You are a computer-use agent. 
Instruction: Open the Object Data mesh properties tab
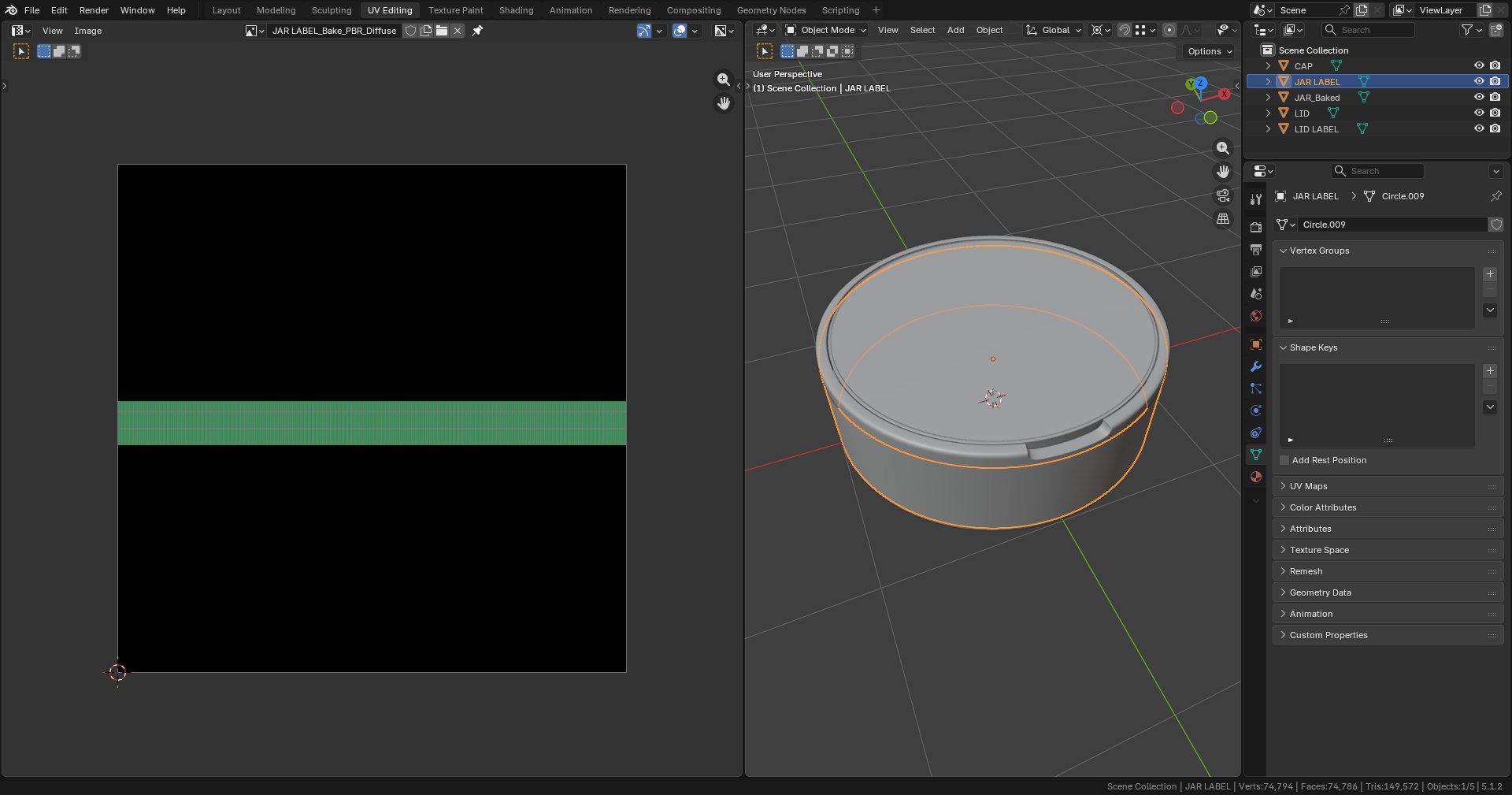click(1255, 455)
